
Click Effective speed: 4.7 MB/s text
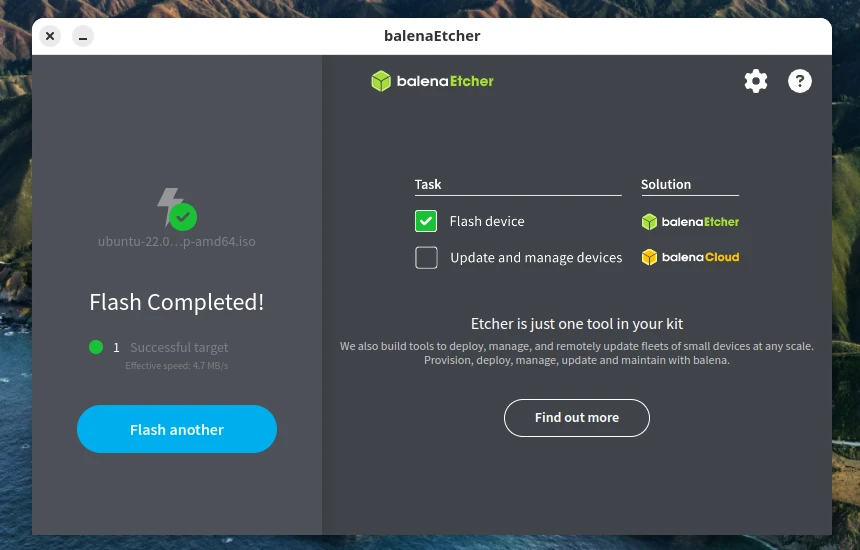(x=177, y=366)
